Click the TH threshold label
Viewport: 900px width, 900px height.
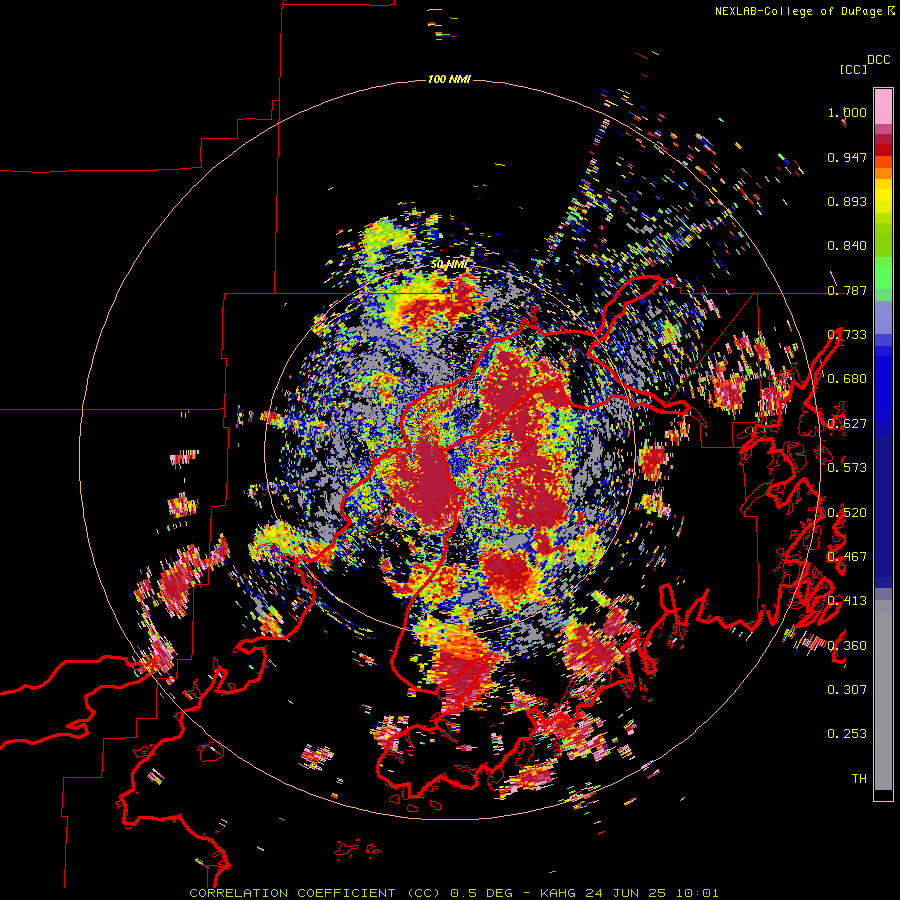pyautogui.click(x=859, y=779)
